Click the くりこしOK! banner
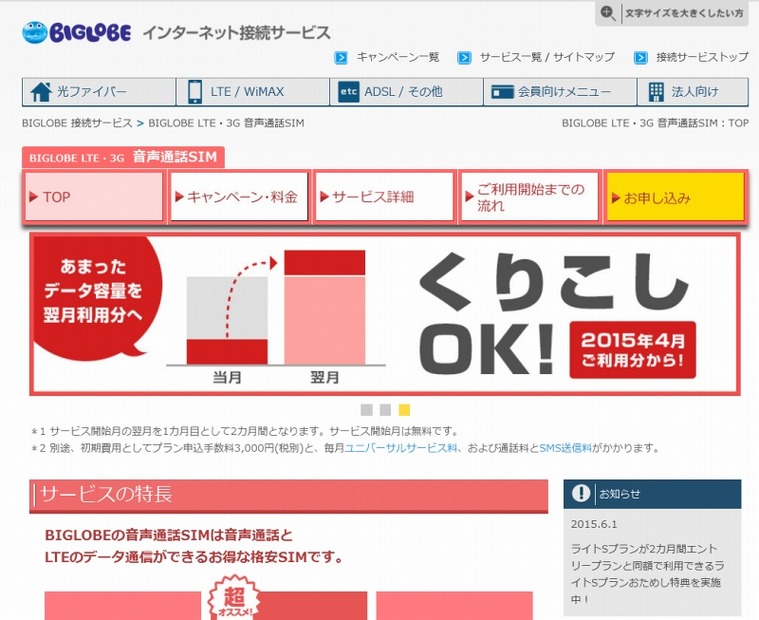This screenshot has width=759, height=620. [x=385, y=314]
